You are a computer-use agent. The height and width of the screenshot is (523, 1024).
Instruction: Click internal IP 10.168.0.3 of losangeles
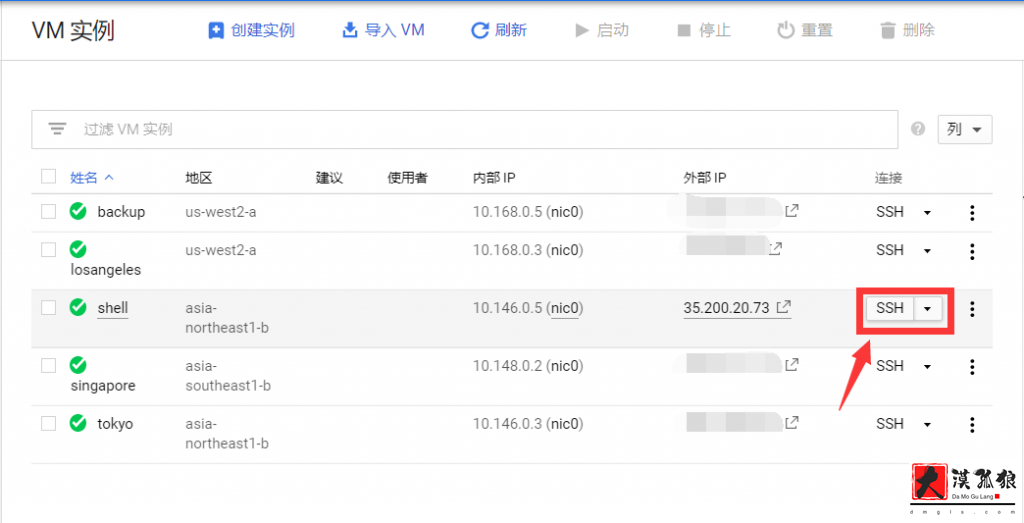[x=507, y=250]
